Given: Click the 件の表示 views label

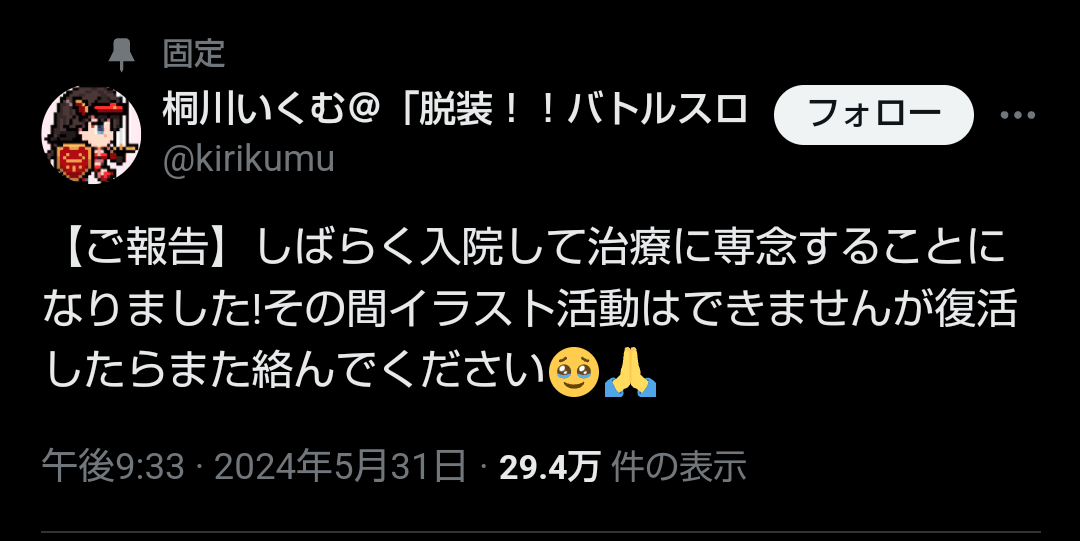Looking at the screenshot, I should click(679, 467).
